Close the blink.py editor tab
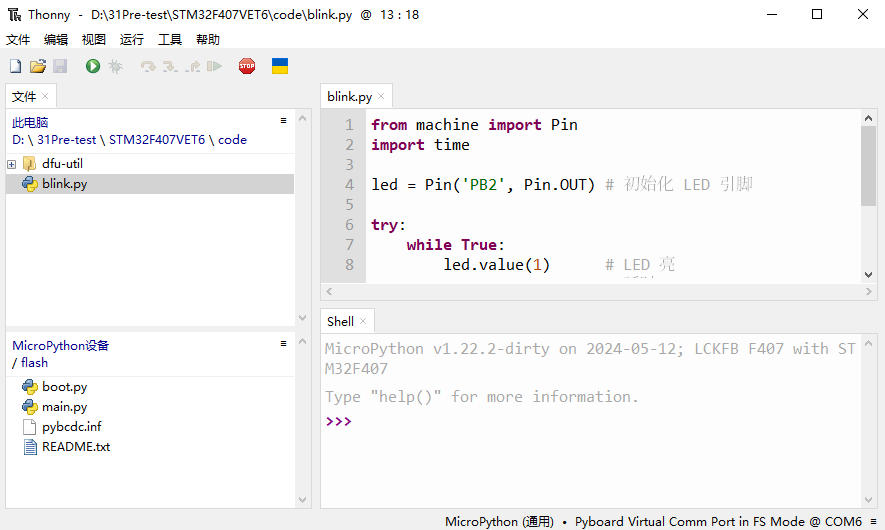This screenshot has height=530, width=885. pos(381,97)
